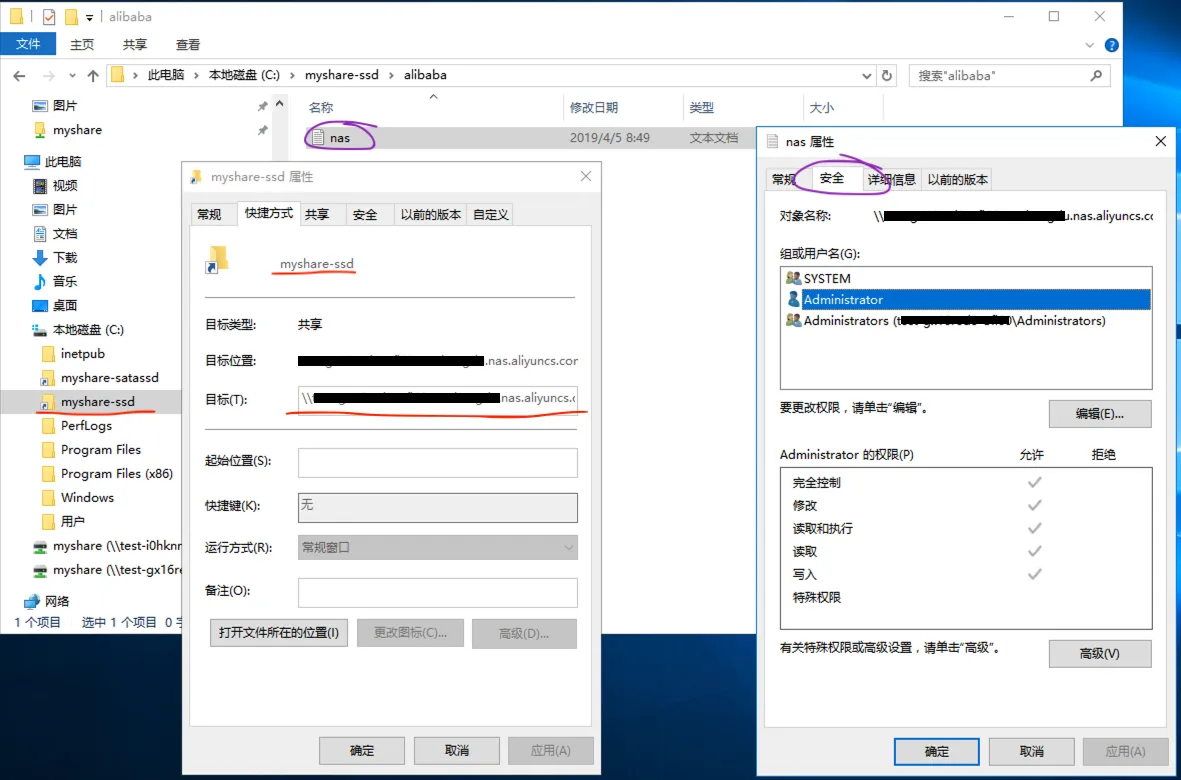Click the 编辑 button to change permissions
The image size is (1181, 780).
coord(1099,413)
